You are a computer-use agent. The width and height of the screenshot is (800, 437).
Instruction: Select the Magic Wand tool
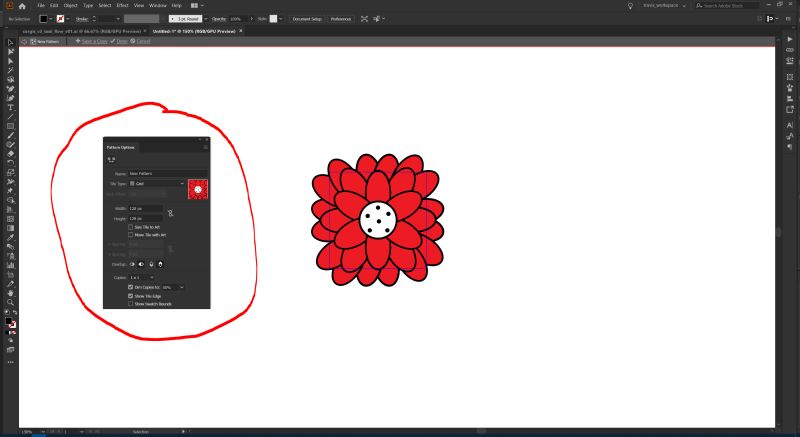(10, 70)
